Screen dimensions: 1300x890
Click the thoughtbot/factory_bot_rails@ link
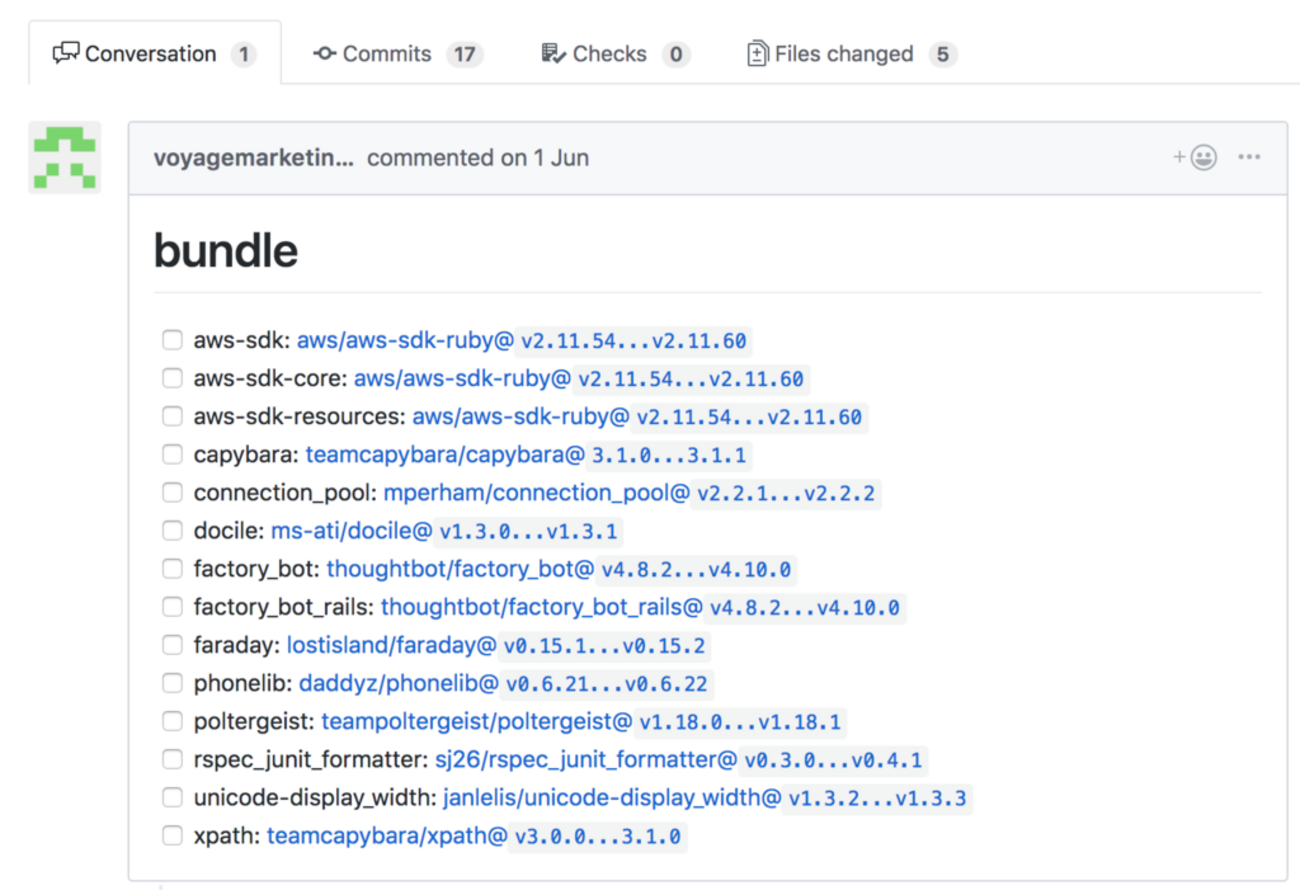point(542,607)
